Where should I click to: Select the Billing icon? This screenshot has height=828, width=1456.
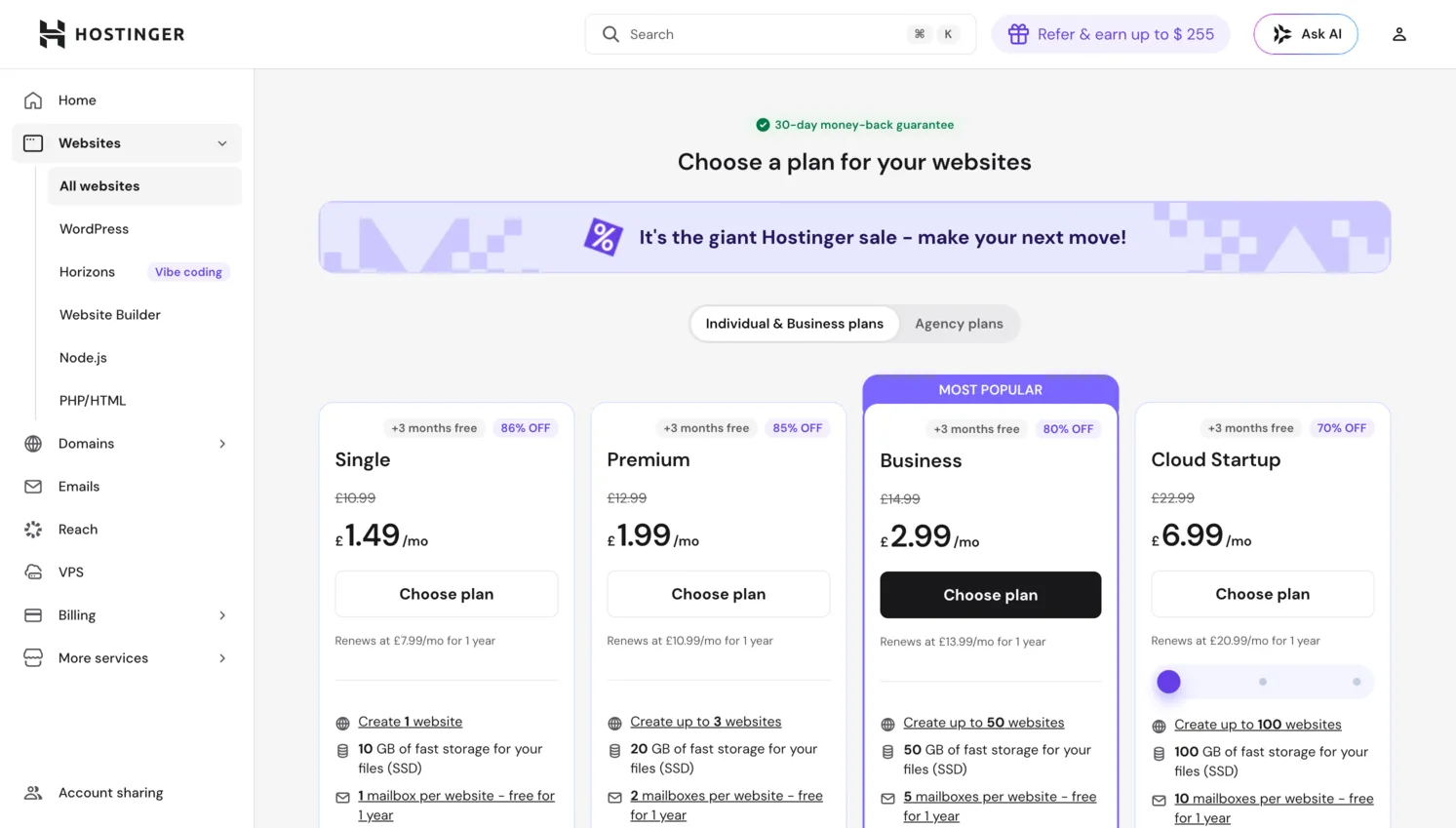coord(32,614)
